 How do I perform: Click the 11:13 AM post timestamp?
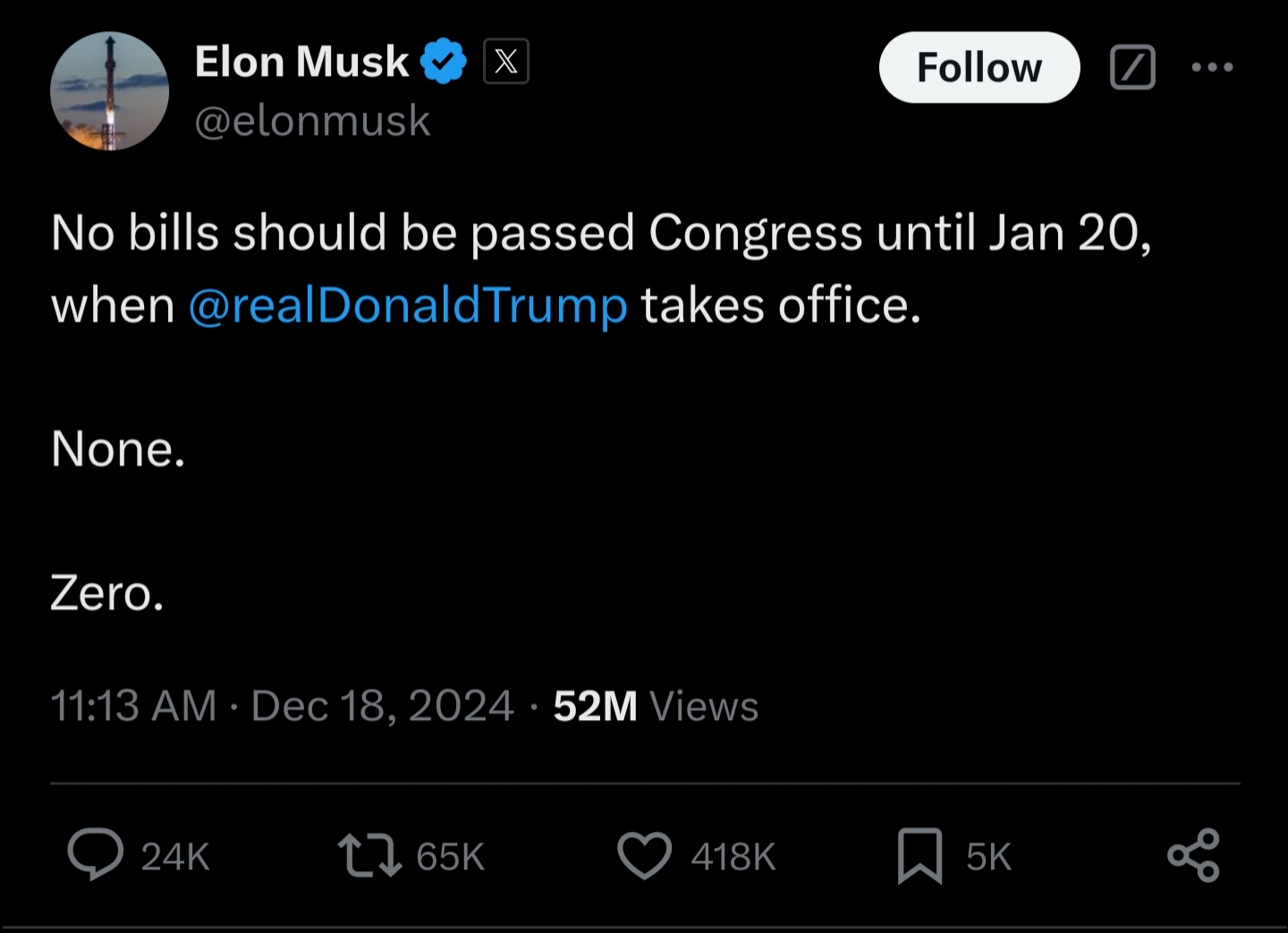[133, 706]
